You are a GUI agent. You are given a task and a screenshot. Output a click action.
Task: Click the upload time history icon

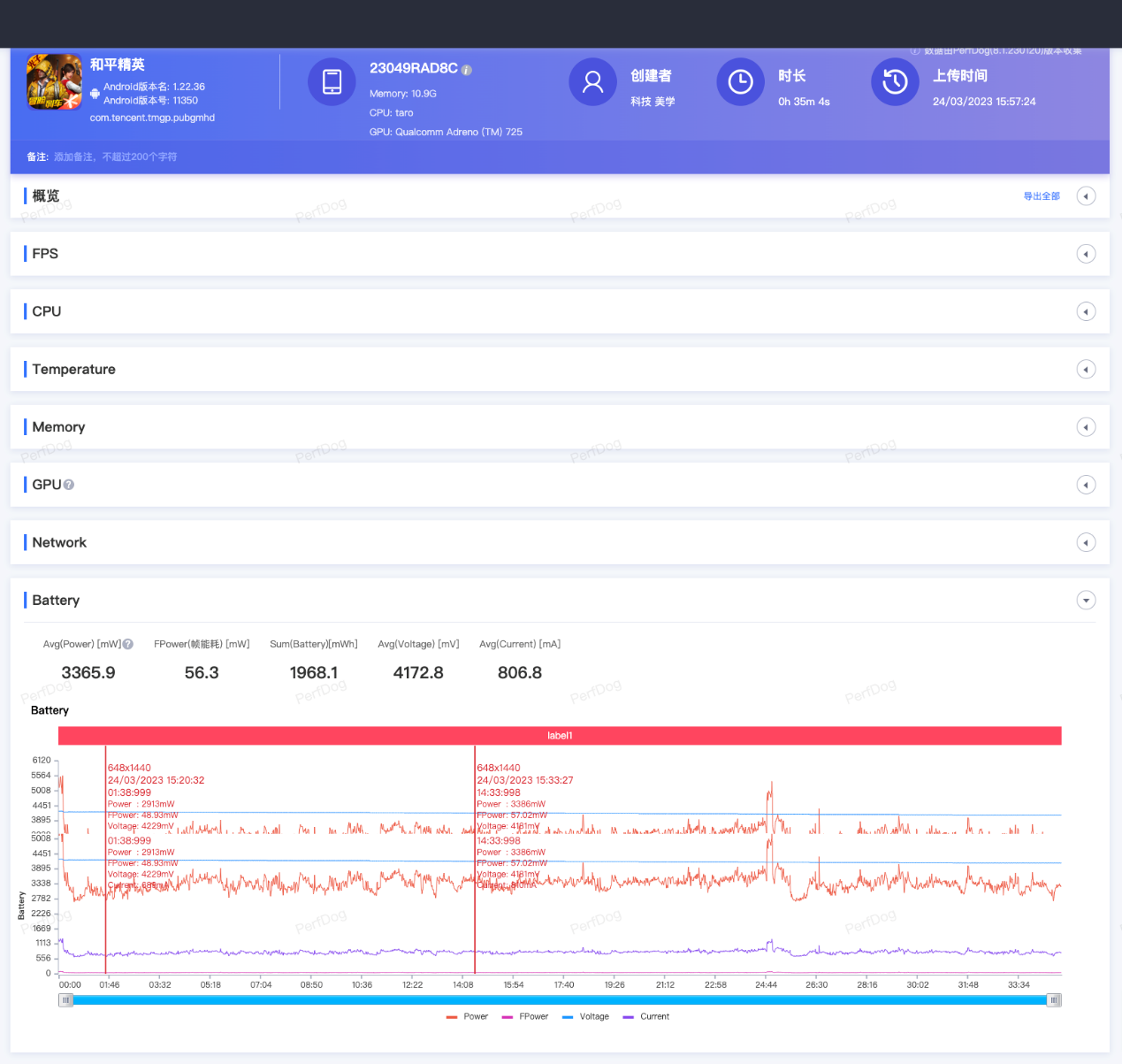(895, 81)
